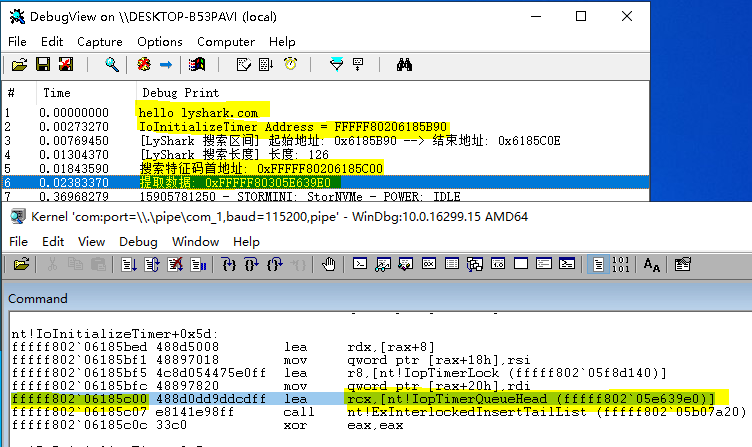Open Command window icon in WinDbg toolbar
The height and width of the screenshot is (447, 752).
[360, 264]
